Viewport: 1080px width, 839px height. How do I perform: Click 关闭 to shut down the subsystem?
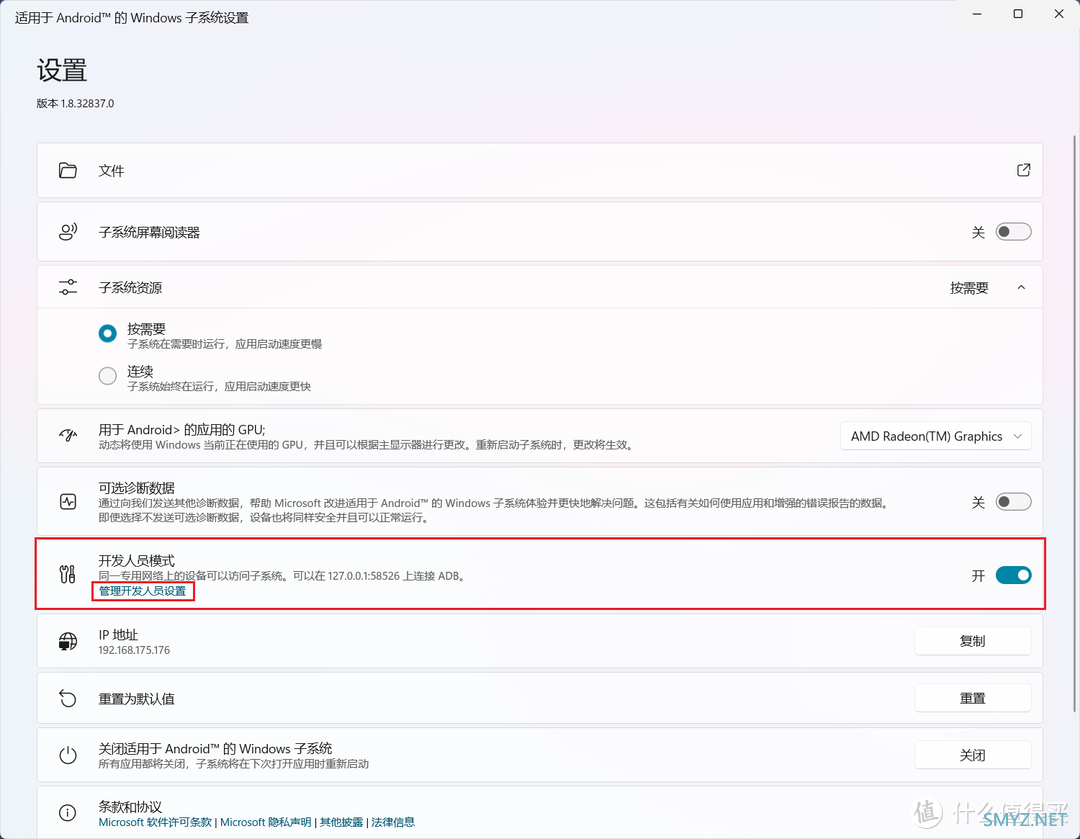[x=973, y=756]
